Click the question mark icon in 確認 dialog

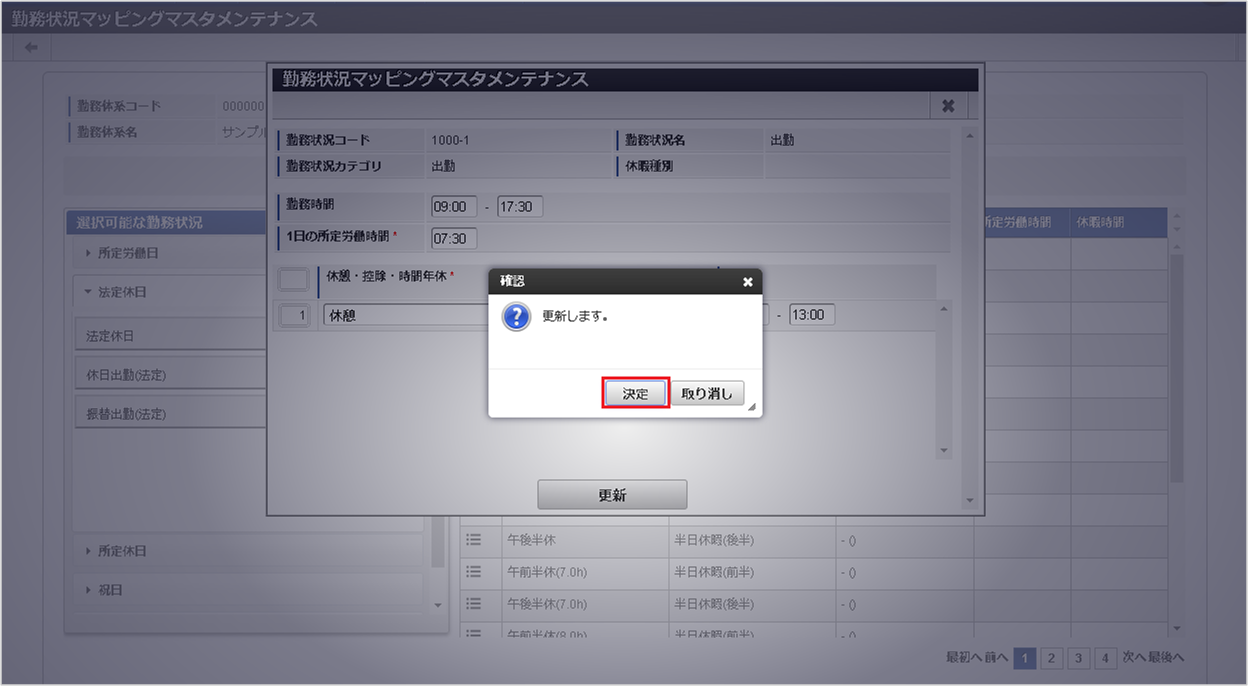pos(516,318)
